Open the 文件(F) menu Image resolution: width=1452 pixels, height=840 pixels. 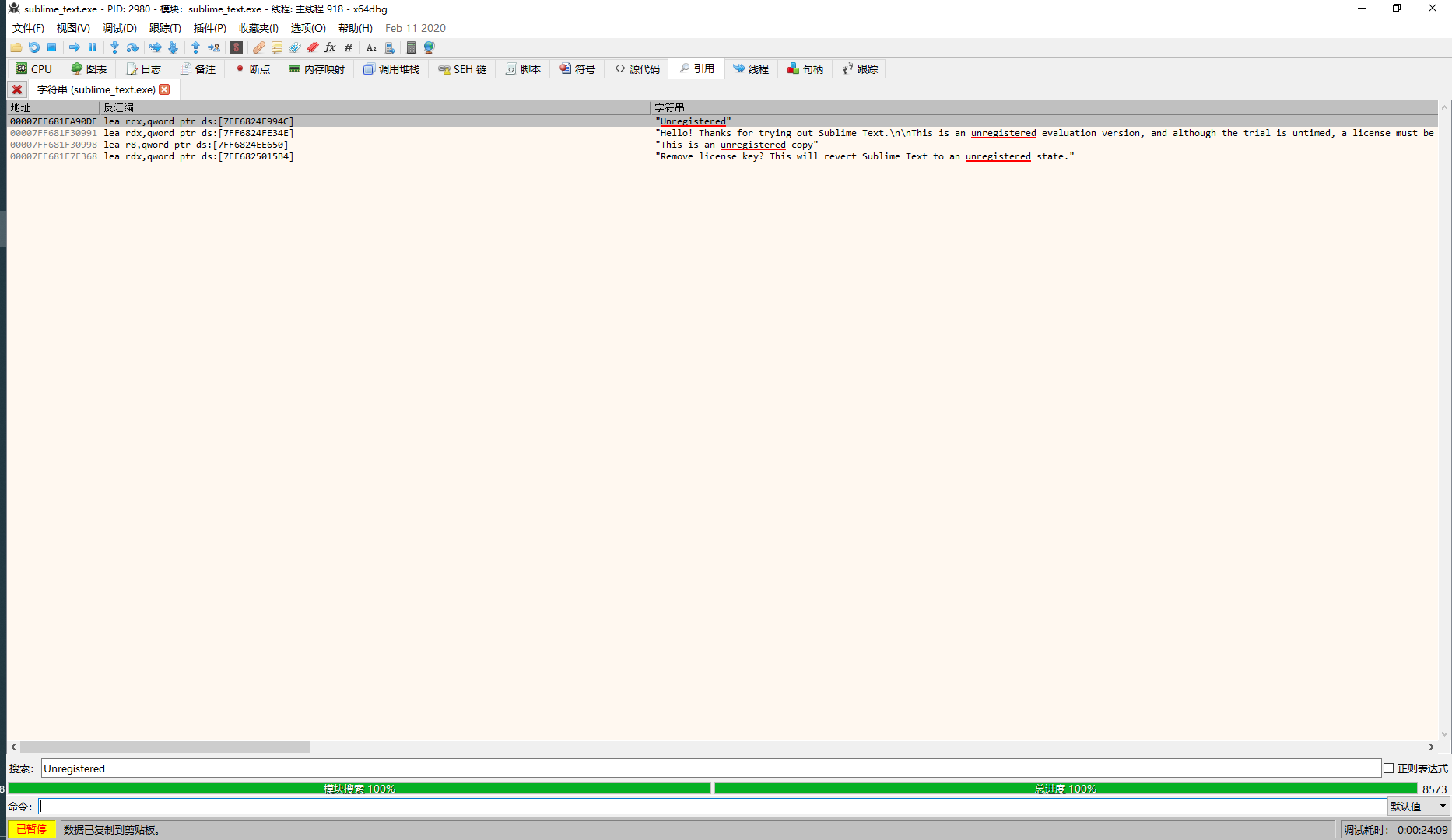(x=28, y=28)
